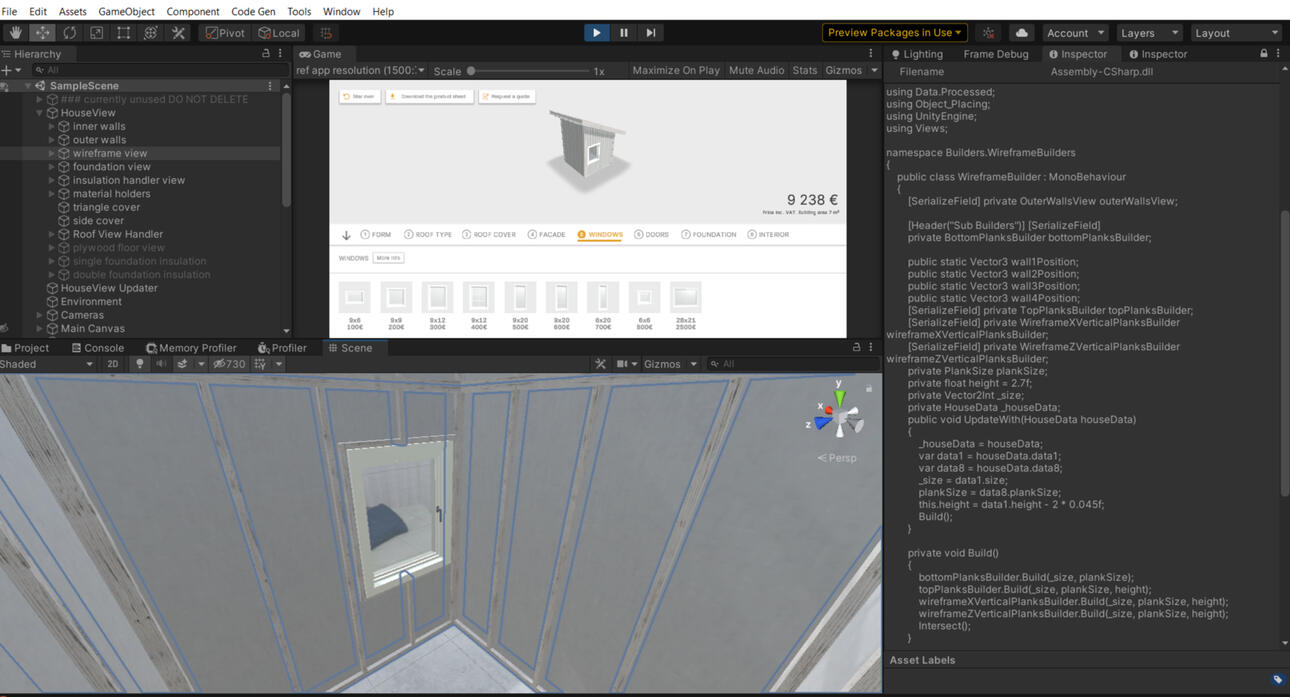
Task: Click the Stats button in Game view
Action: (804, 70)
